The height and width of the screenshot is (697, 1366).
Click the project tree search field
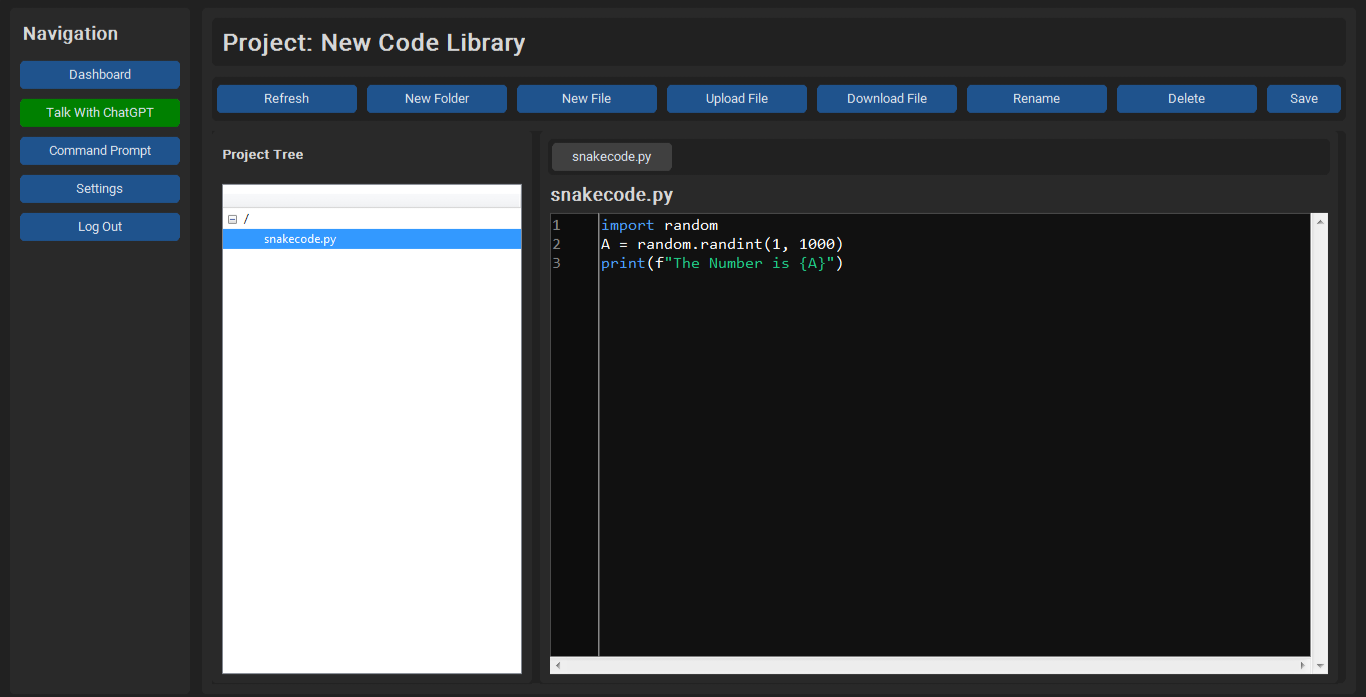click(x=371, y=195)
